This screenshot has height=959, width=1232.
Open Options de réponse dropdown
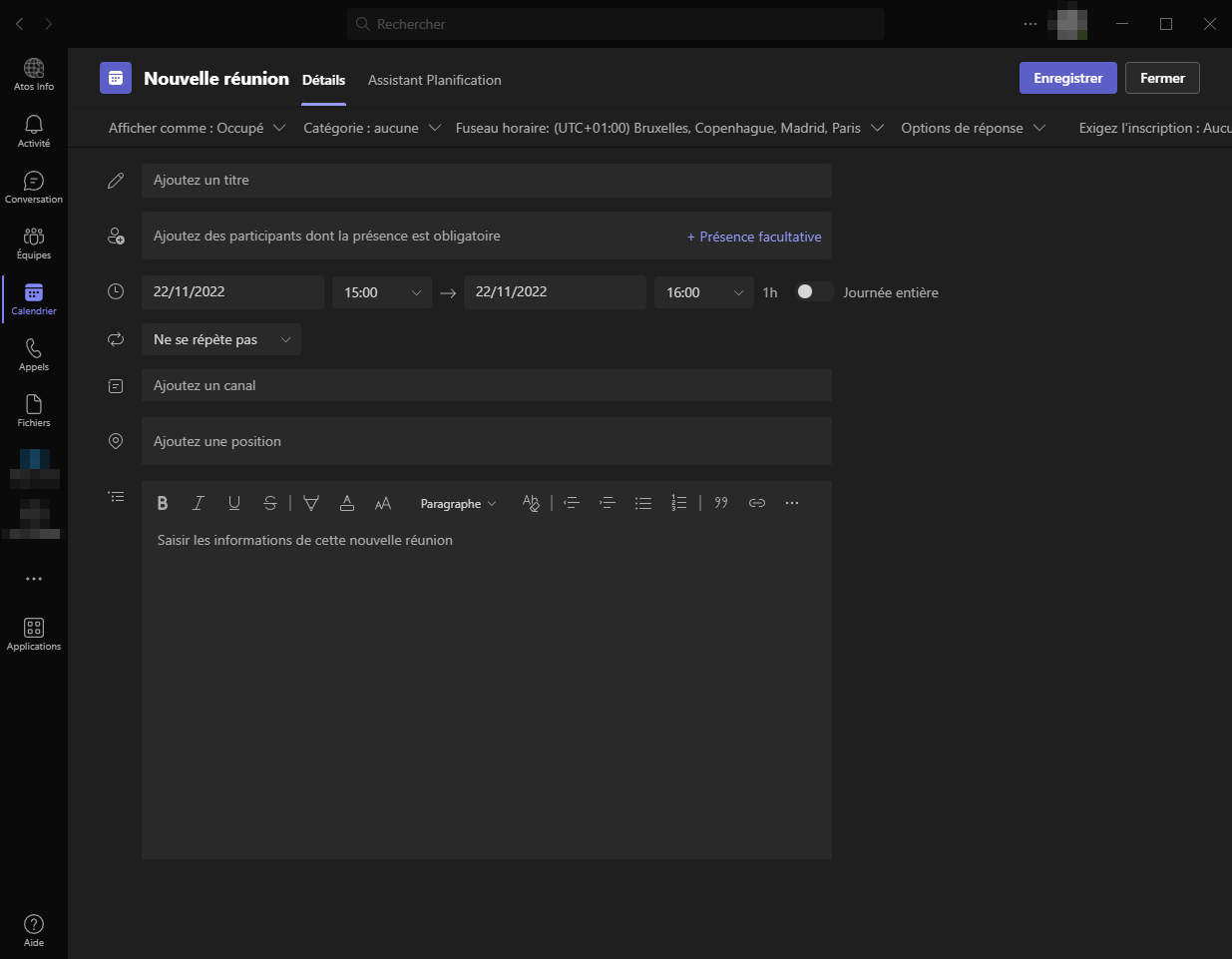click(973, 128)
